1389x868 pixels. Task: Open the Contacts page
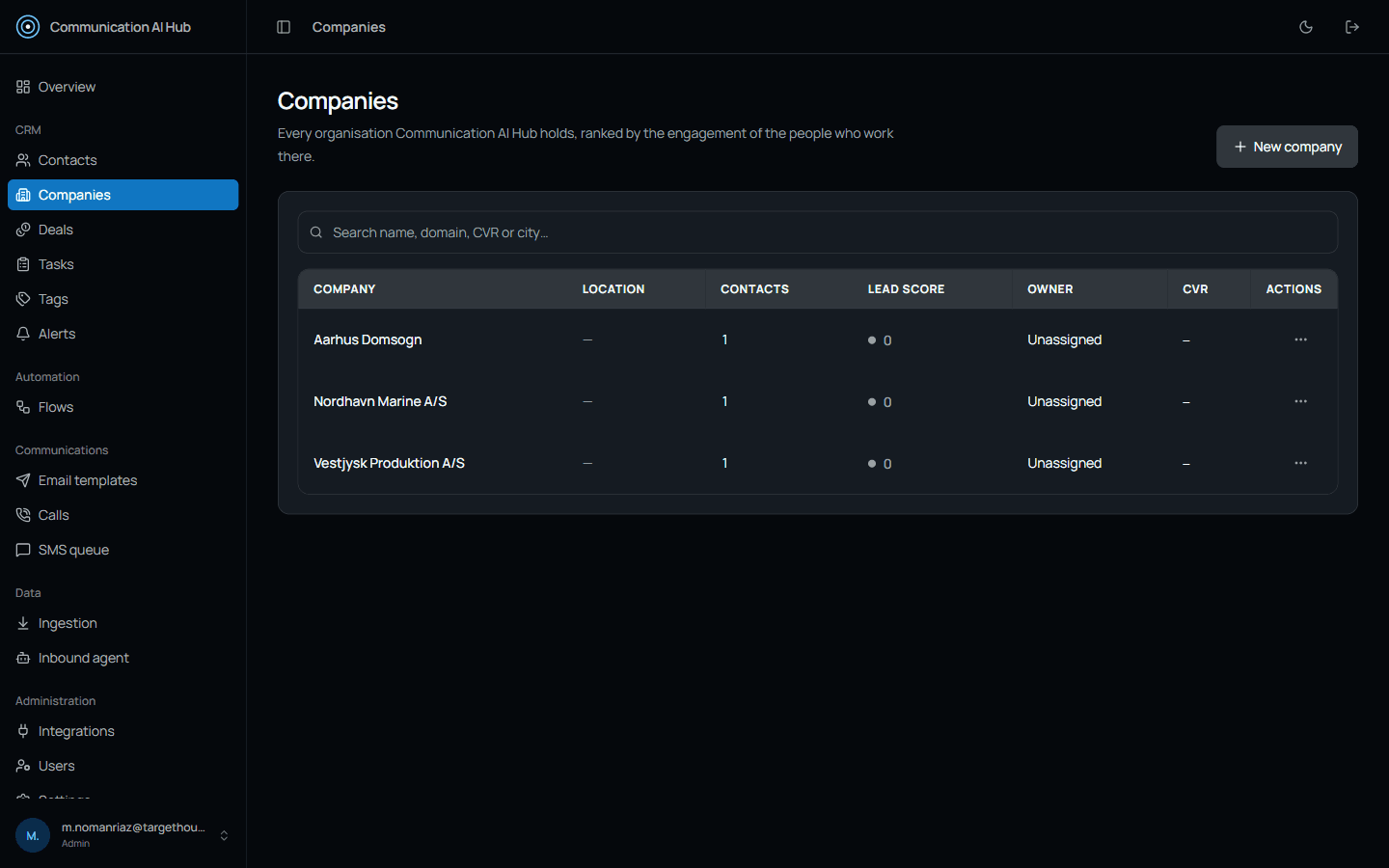click(x=123, y=160)
